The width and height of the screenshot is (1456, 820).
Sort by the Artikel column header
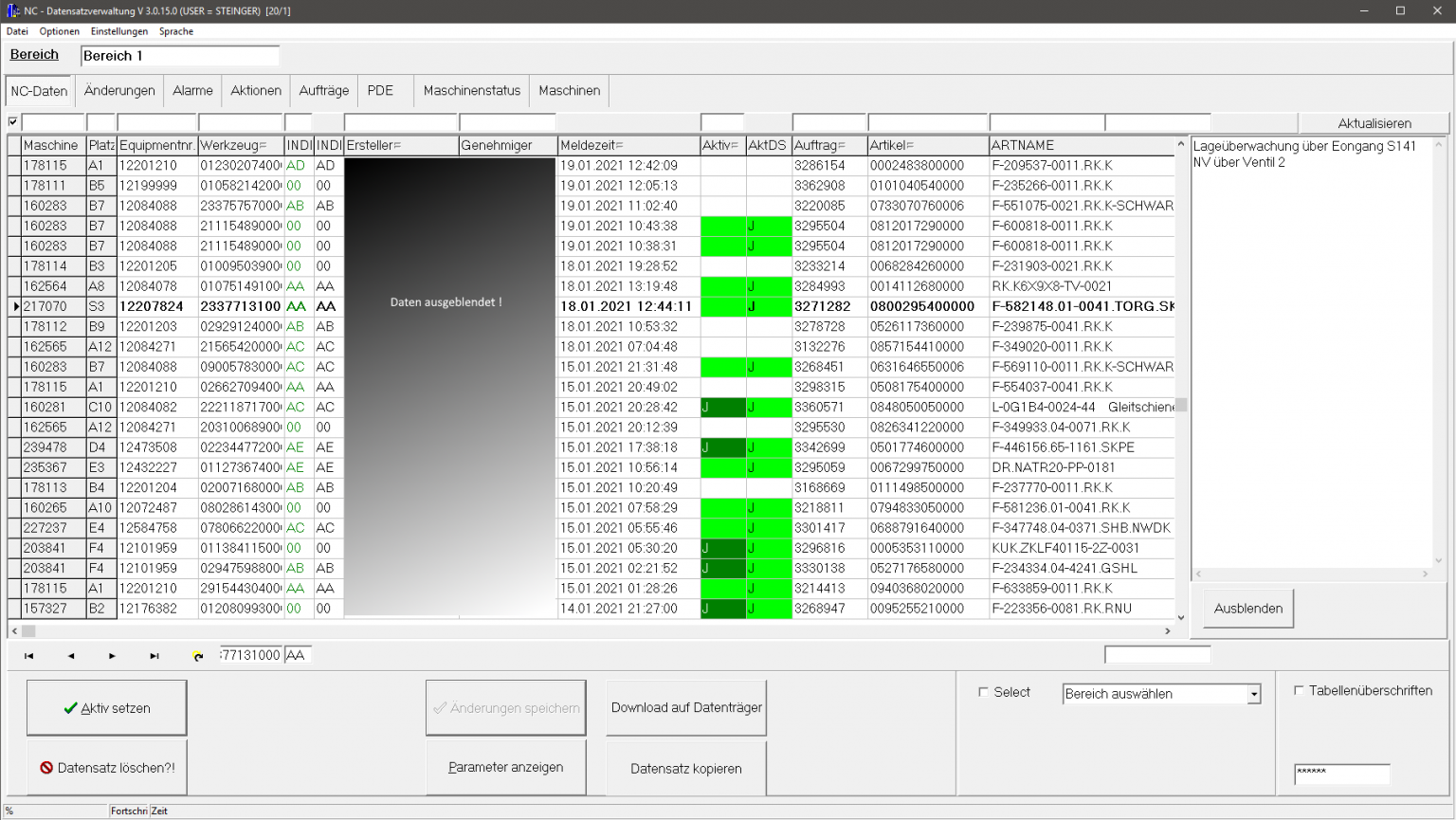[x=928, y=145]
